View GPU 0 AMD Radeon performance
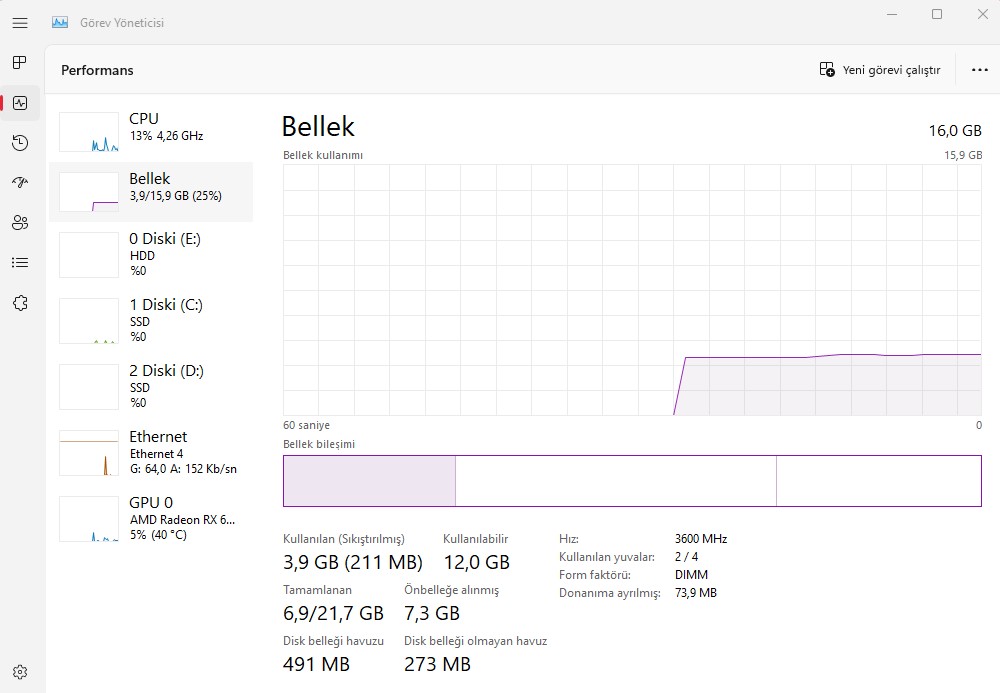The width and height of the screenshot is (1000, 693). [x=150, y=518]
